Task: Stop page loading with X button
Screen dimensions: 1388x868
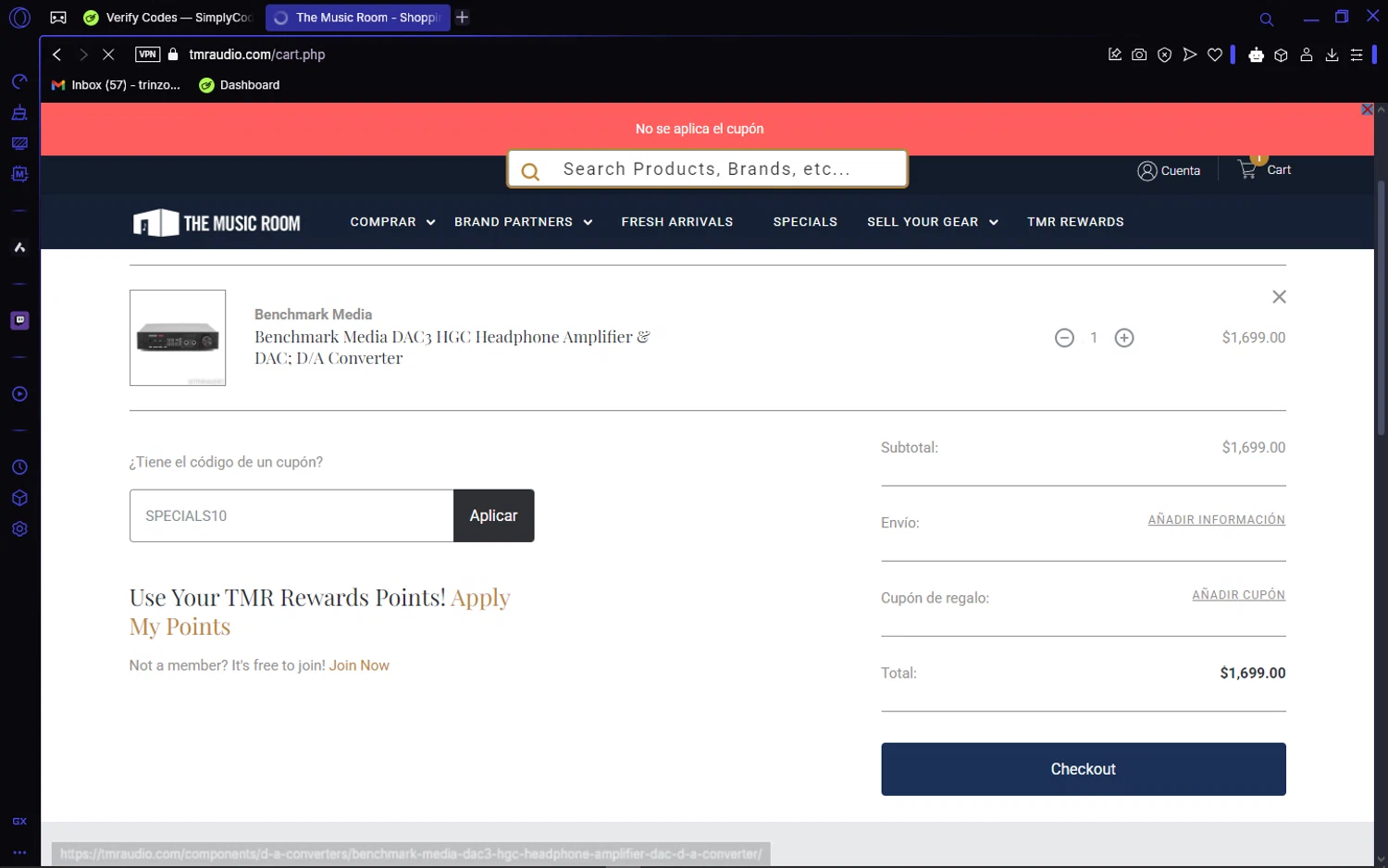Action: coord(108,55)
